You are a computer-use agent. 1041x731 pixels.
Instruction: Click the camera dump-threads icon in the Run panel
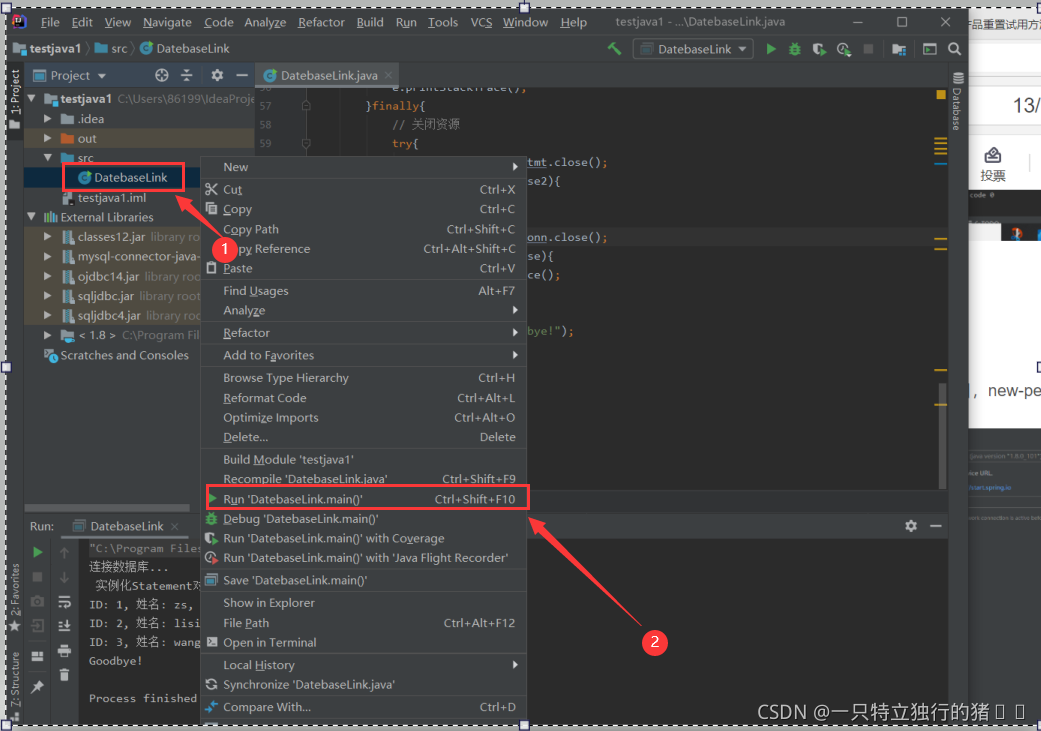[x=38, y=602]
